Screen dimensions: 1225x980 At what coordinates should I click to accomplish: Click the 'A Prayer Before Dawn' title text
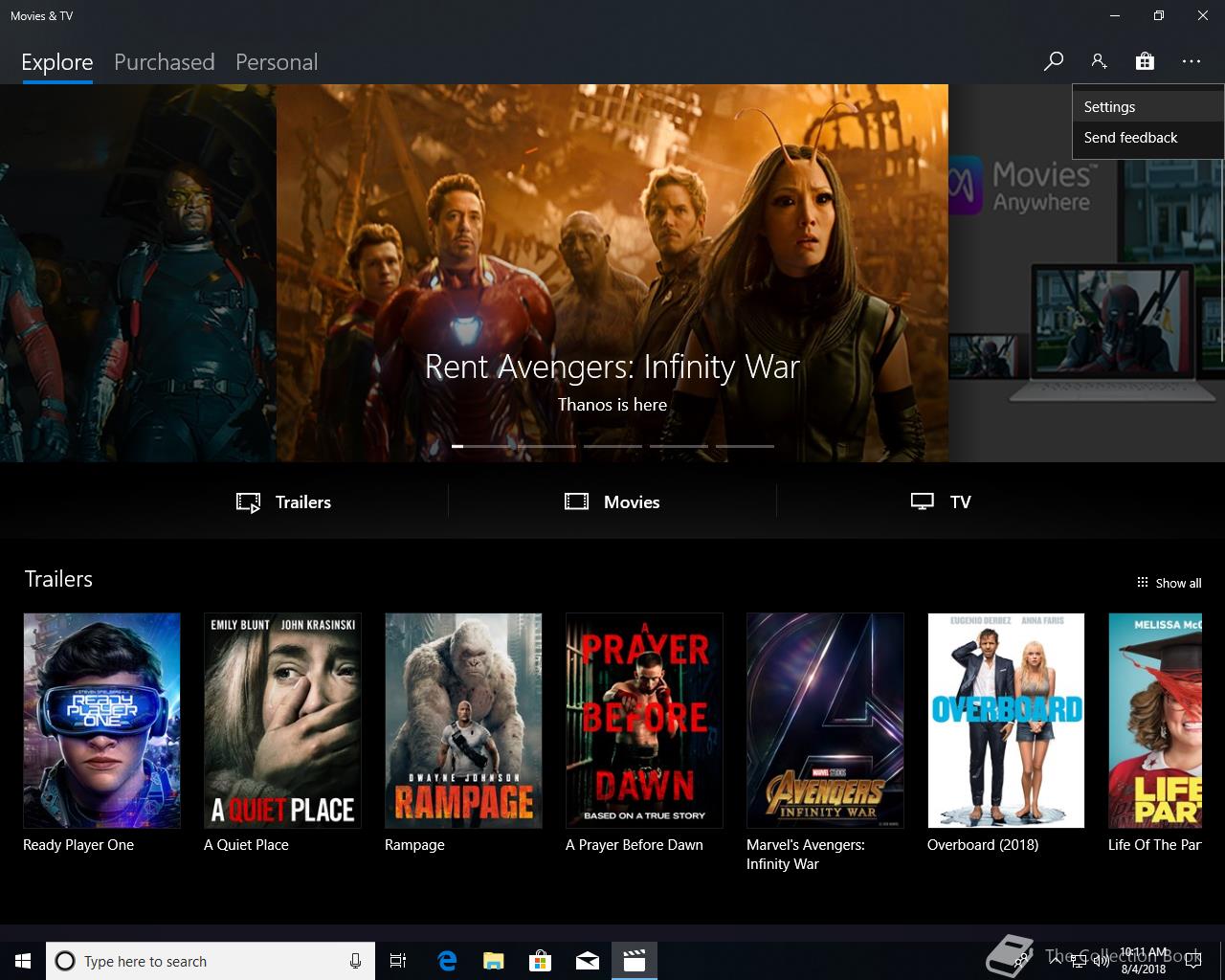(635, 845)
